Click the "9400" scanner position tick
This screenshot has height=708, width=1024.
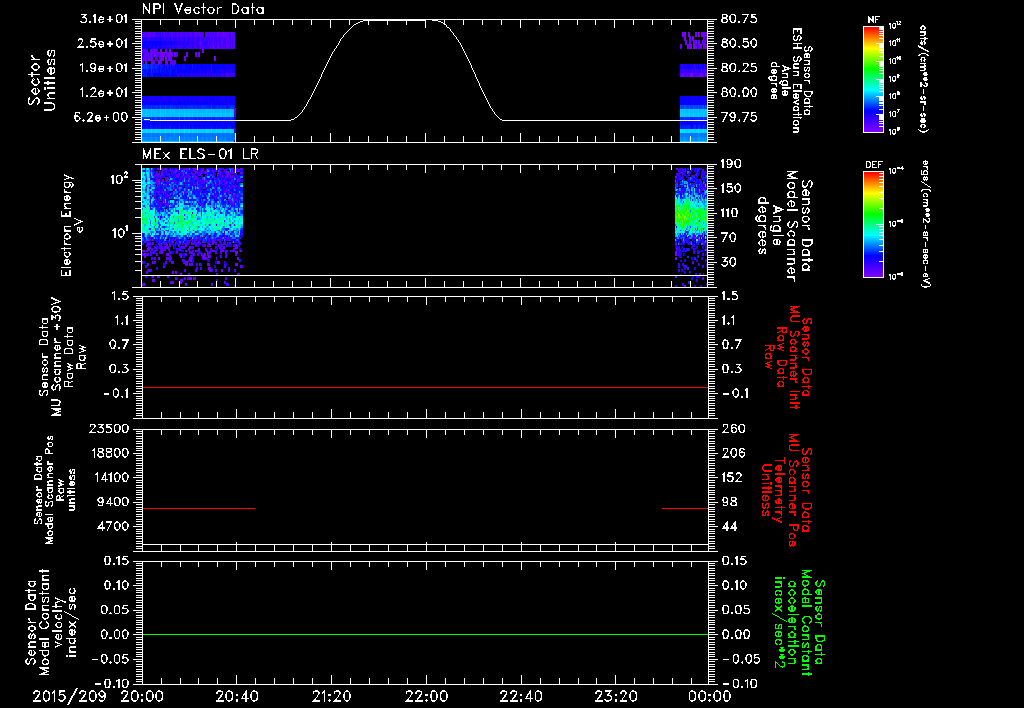(x=114, y=502)
